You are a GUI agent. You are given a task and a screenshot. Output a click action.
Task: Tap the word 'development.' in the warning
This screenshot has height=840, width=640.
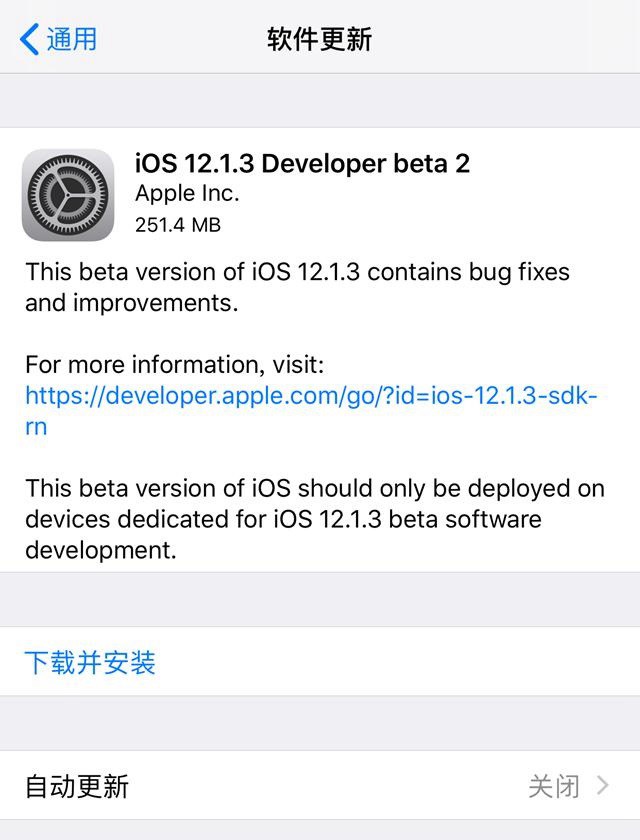coord(101,550)
